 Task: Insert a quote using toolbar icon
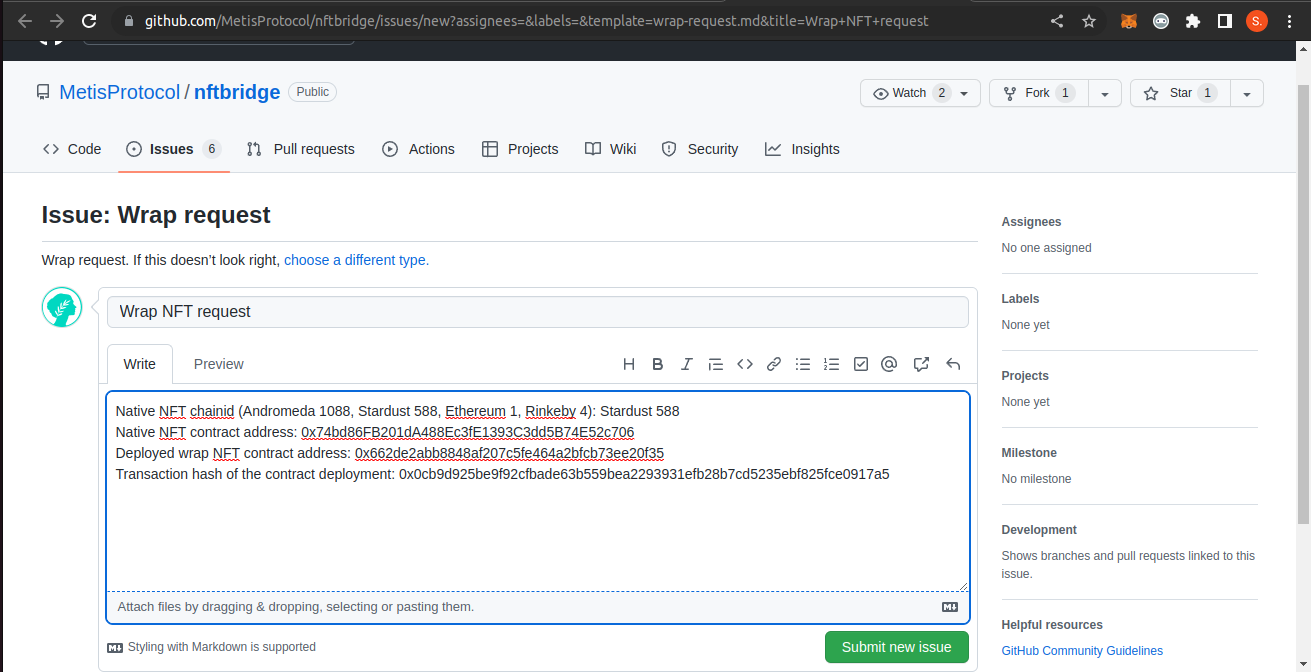[716, 364]
